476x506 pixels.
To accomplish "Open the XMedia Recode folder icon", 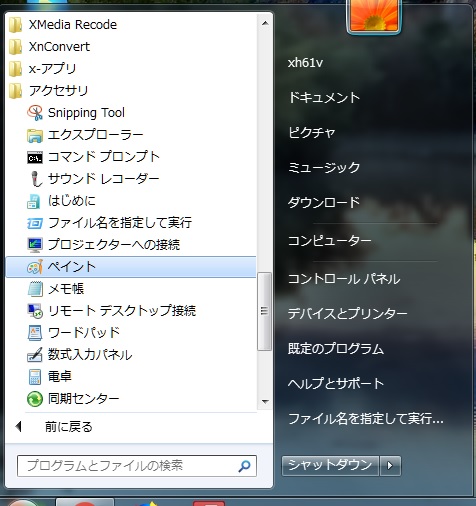I will [x=15, y=25].
